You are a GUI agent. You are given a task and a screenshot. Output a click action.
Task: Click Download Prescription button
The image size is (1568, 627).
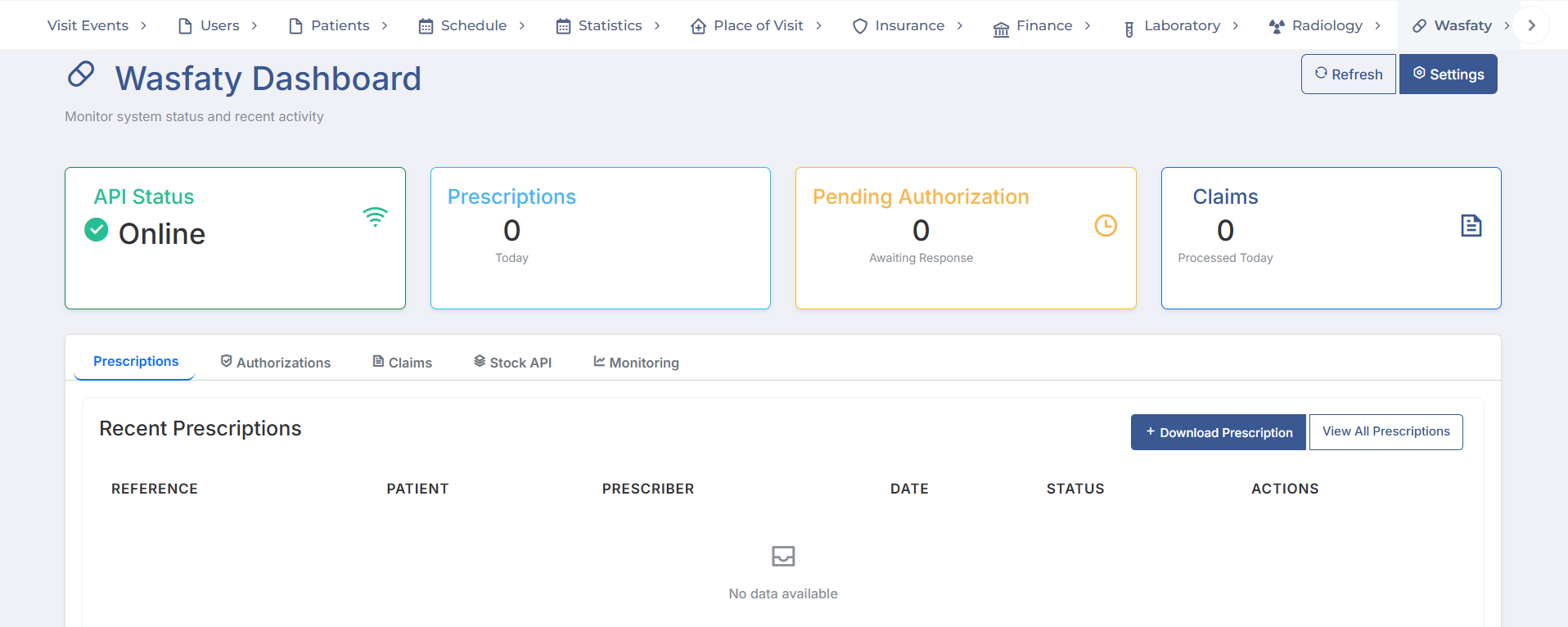(1218, 432)
